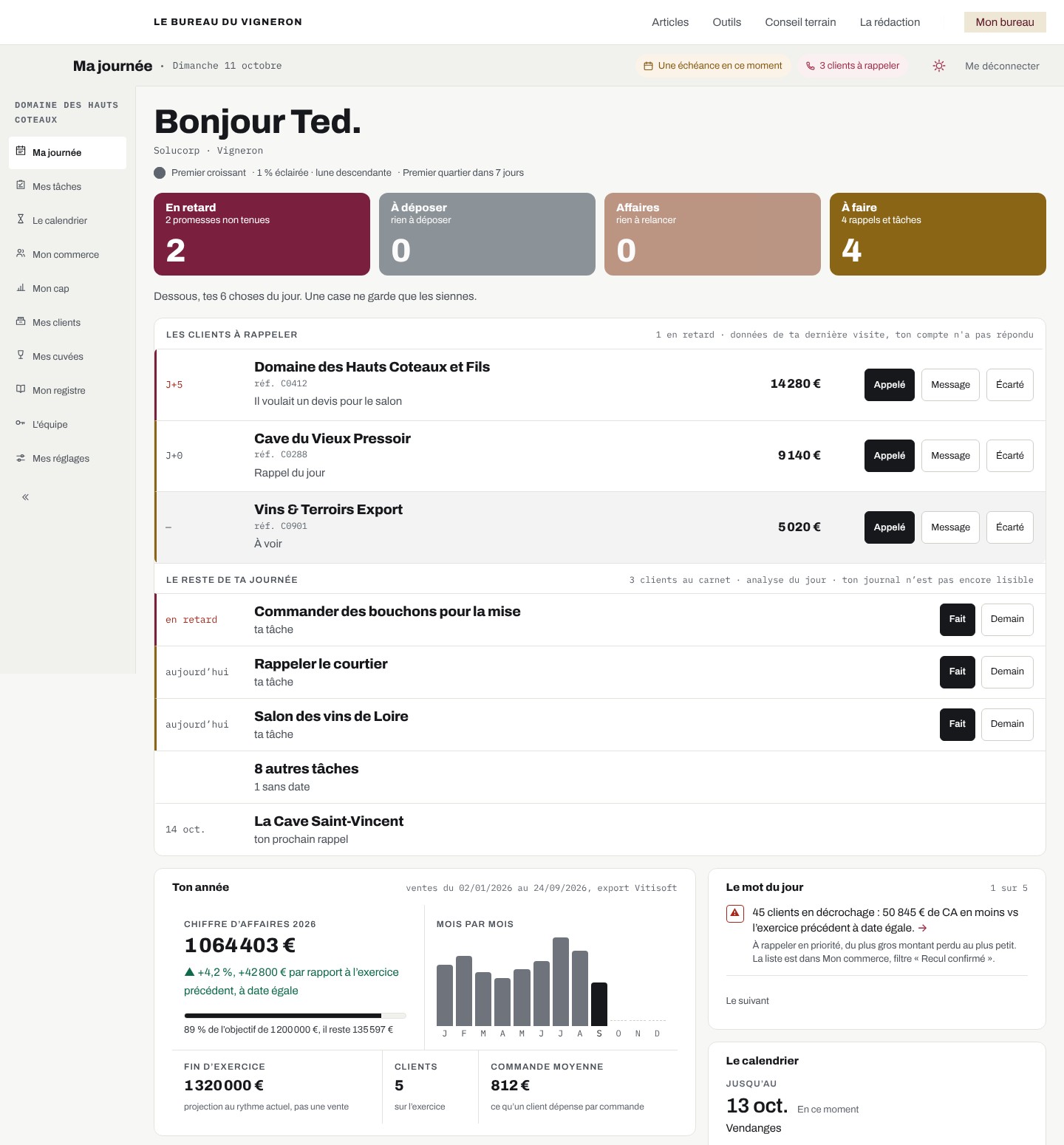Click Me déconnecter link
This screenshot has height=1145, width=1064.
click(x=1002, y=66)
